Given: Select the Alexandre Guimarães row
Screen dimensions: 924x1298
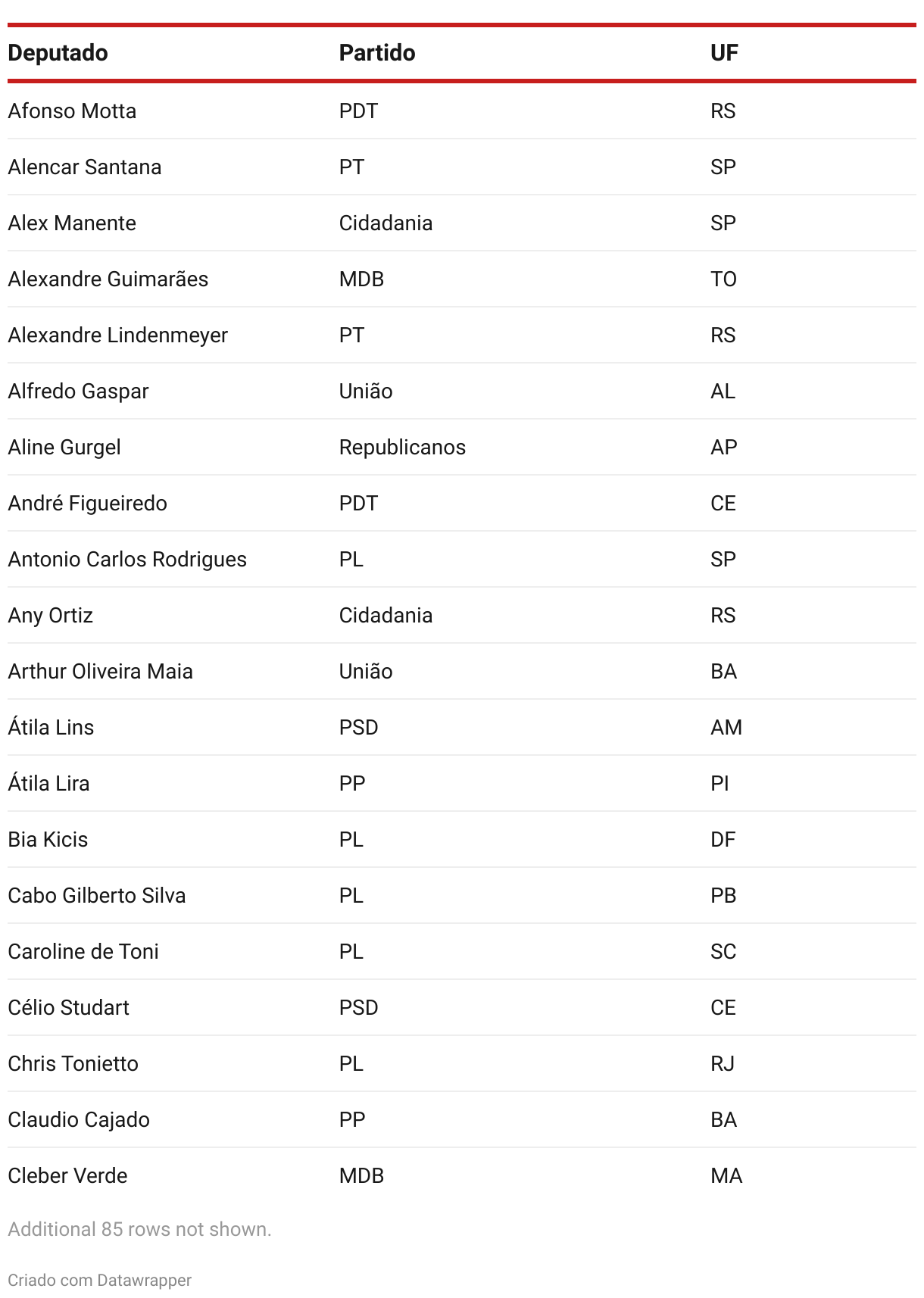Looking at the screenshot, I should pos(462,279).
